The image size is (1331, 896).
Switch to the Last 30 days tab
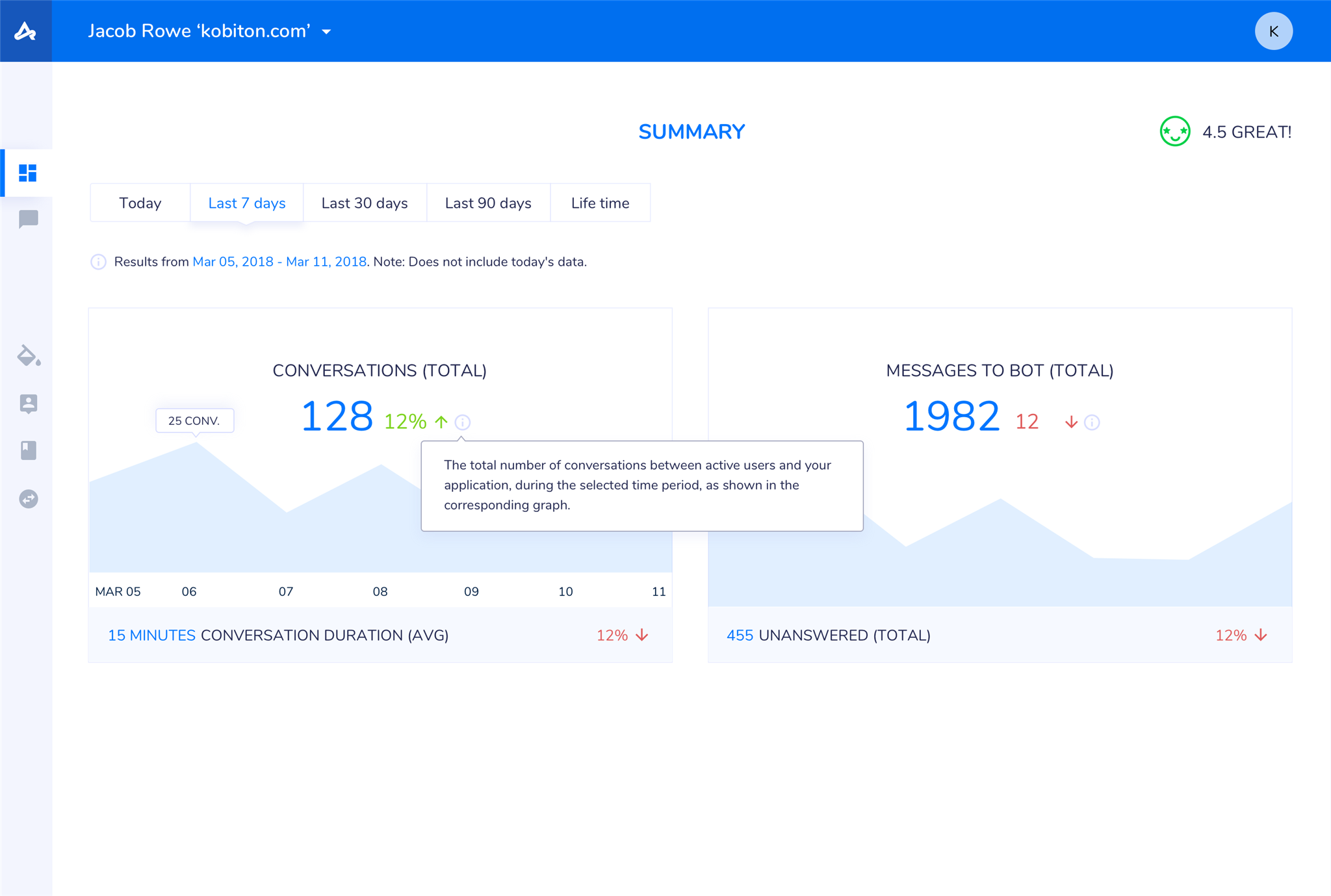[x=365, y=203]
